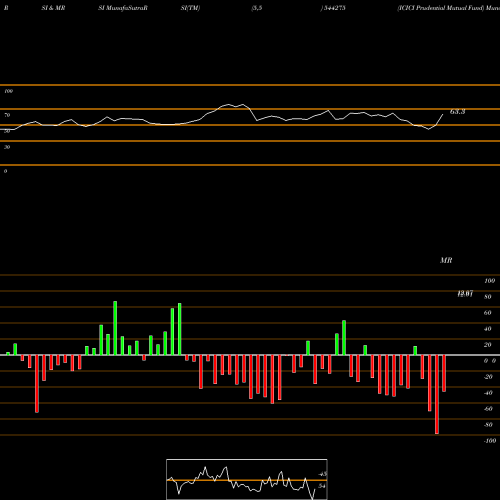The height and width of the screenshot is (500, 500).
Task: Click the 100 axis label in RSI panel
Action: (x=8, y=91)
